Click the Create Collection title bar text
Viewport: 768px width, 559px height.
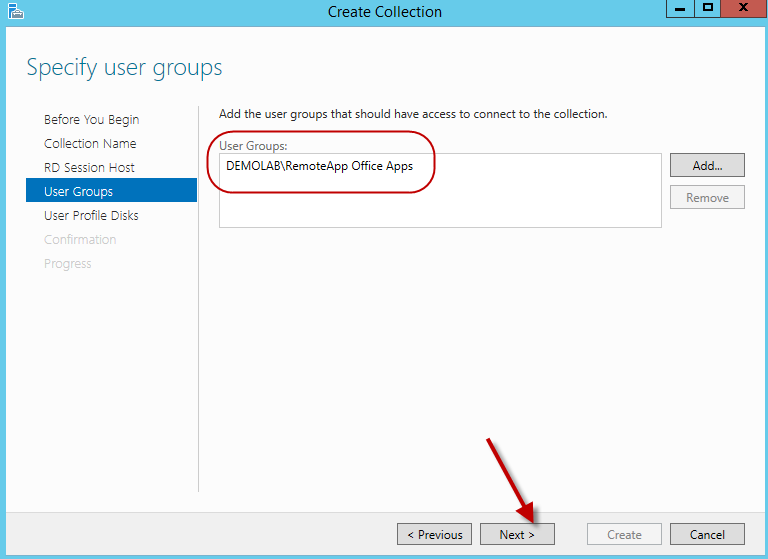click(x=384, y=12)
